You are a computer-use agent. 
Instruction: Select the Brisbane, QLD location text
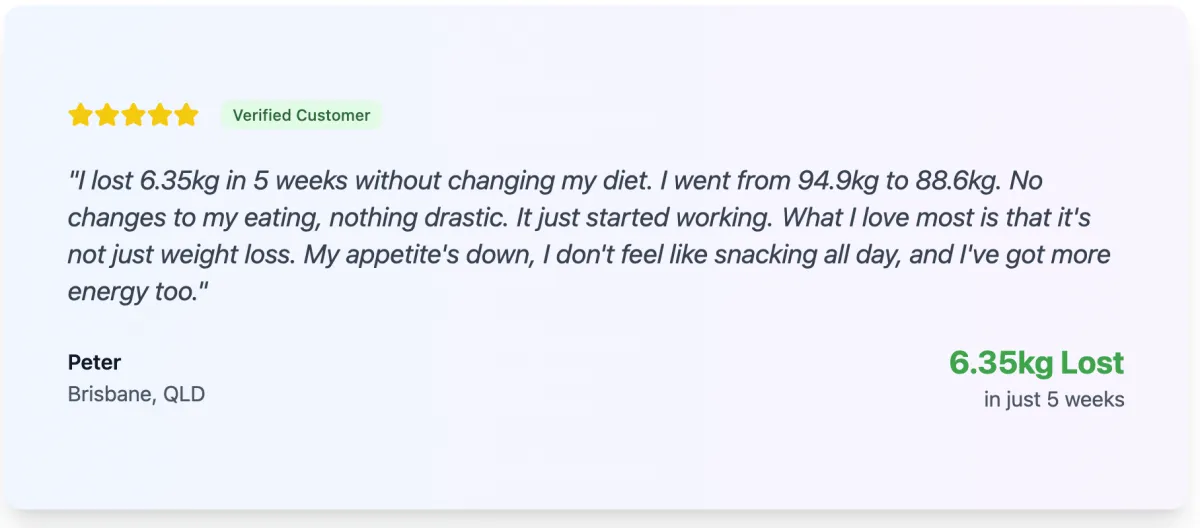[x=136, y=394]
